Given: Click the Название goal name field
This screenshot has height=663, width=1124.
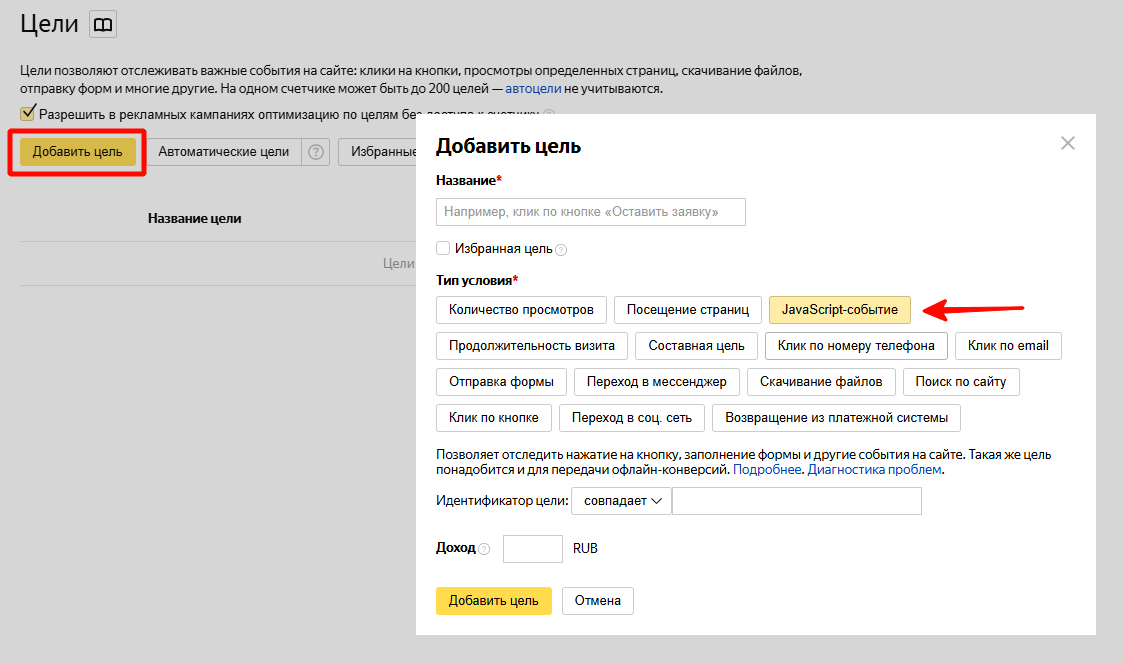Looking at the screenshot, I should 591,212.
